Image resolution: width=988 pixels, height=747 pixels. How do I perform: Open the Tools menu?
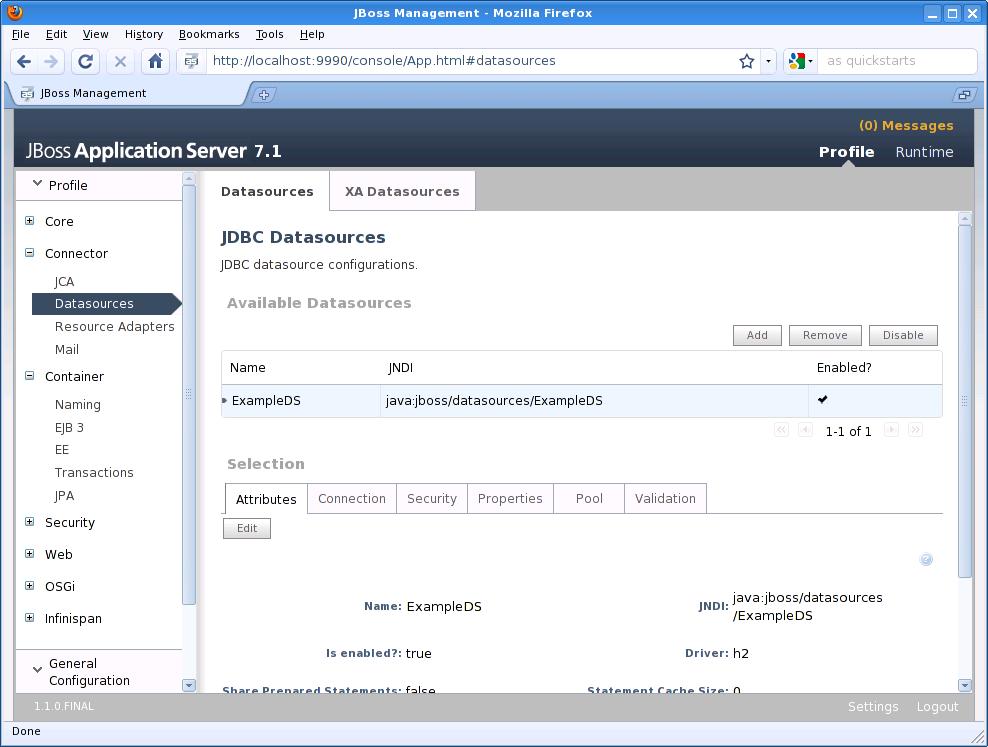click(270, 34)
